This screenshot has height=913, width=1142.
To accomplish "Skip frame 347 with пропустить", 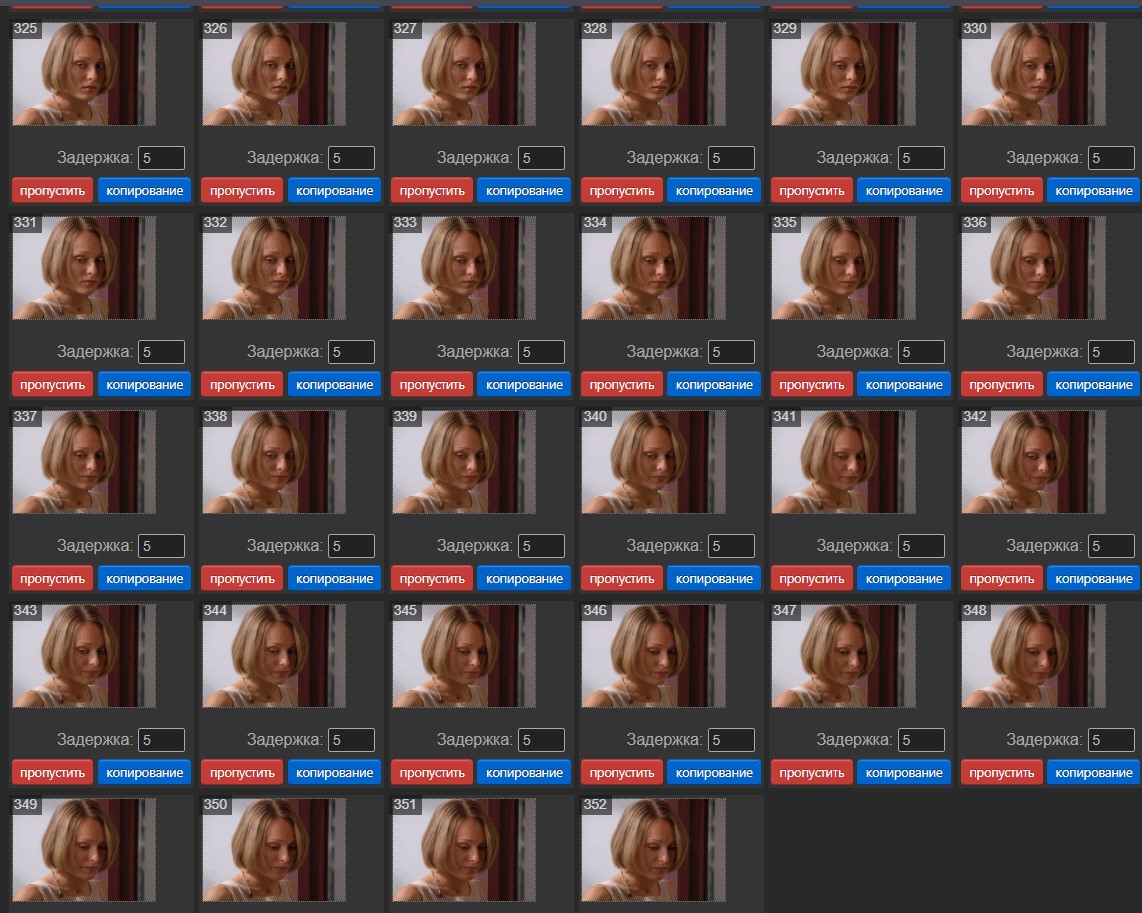I will coord(811,772).
